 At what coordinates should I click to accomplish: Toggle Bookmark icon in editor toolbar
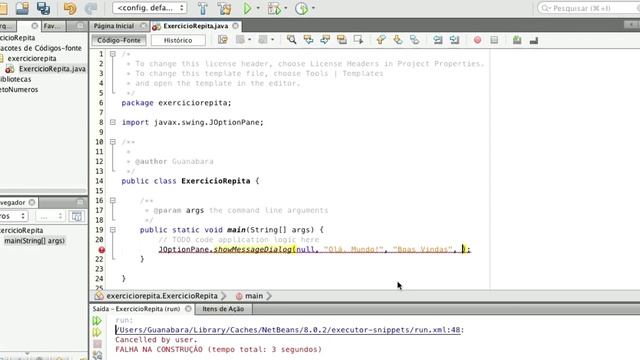[x=414, y=40]
